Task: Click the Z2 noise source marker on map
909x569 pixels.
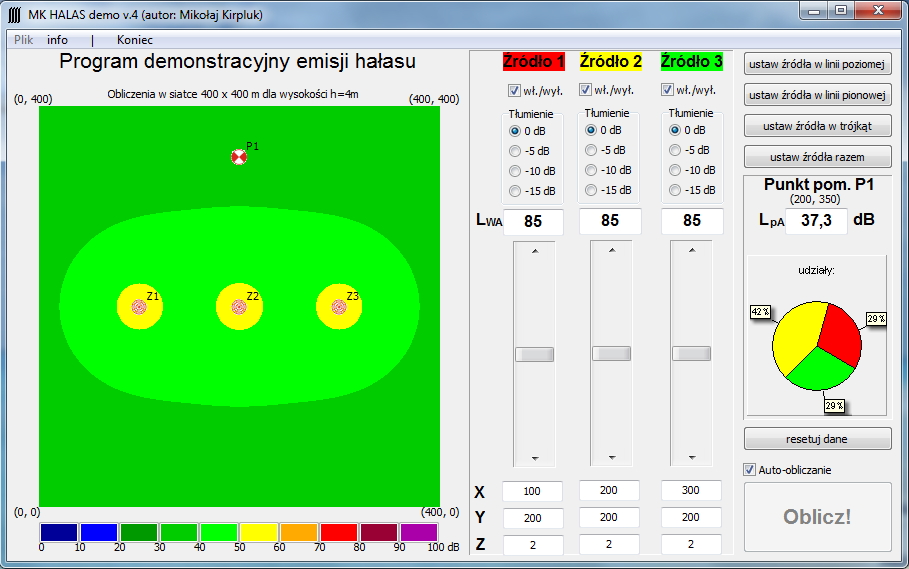Action: [239, 307]
